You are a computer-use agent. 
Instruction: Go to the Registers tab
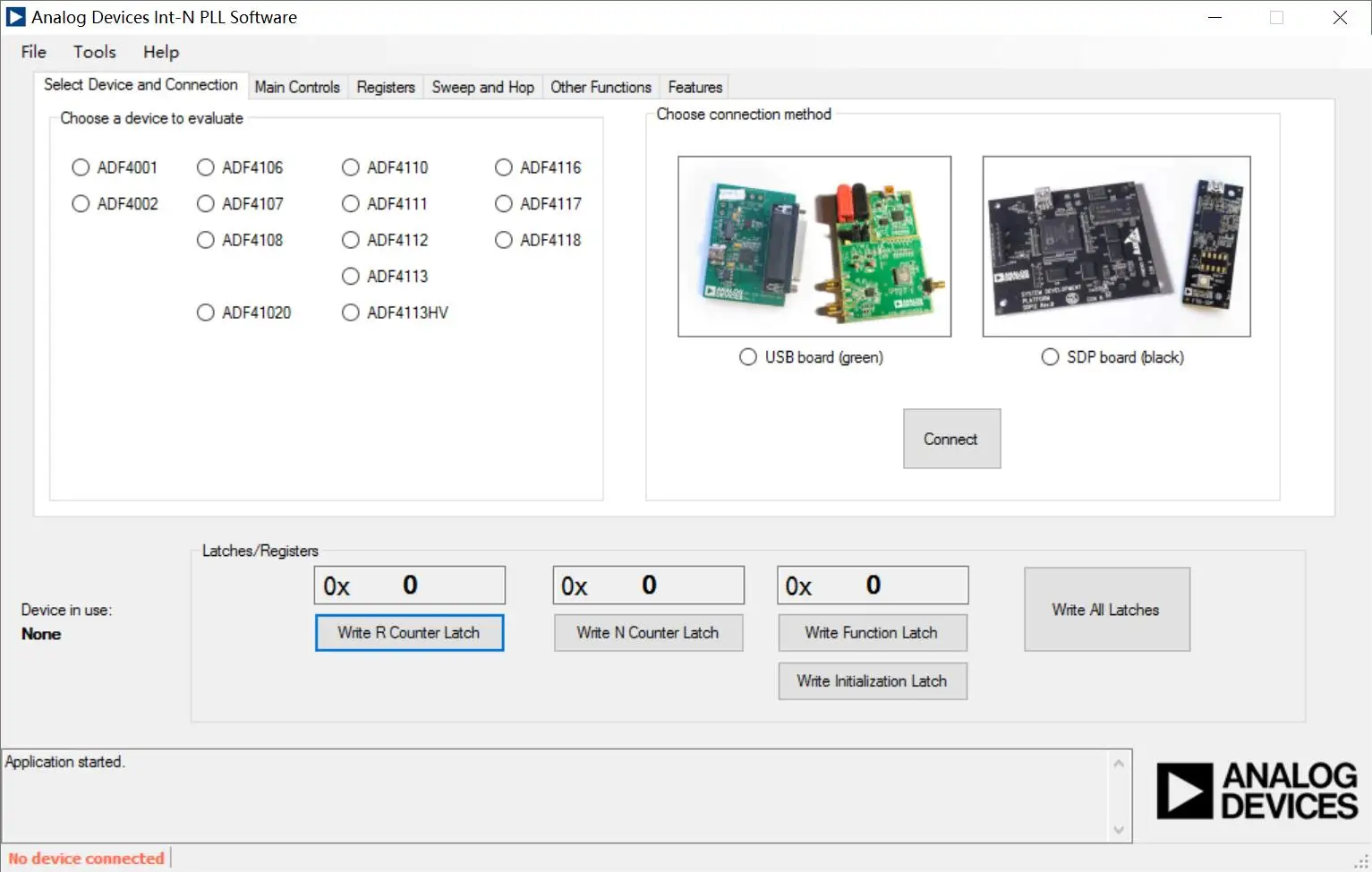point(386,87)
